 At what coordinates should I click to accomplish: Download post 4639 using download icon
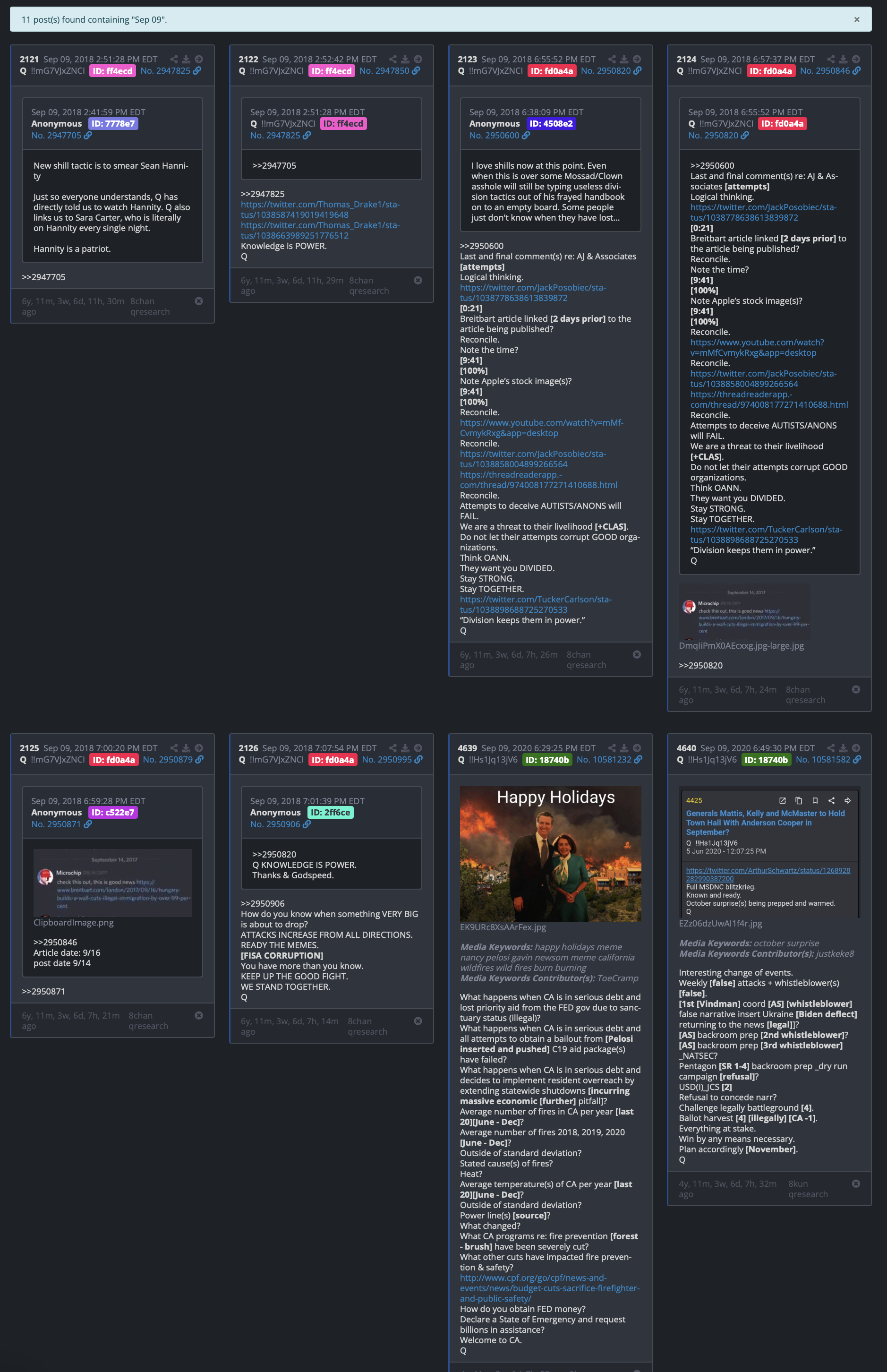(624, 748)
